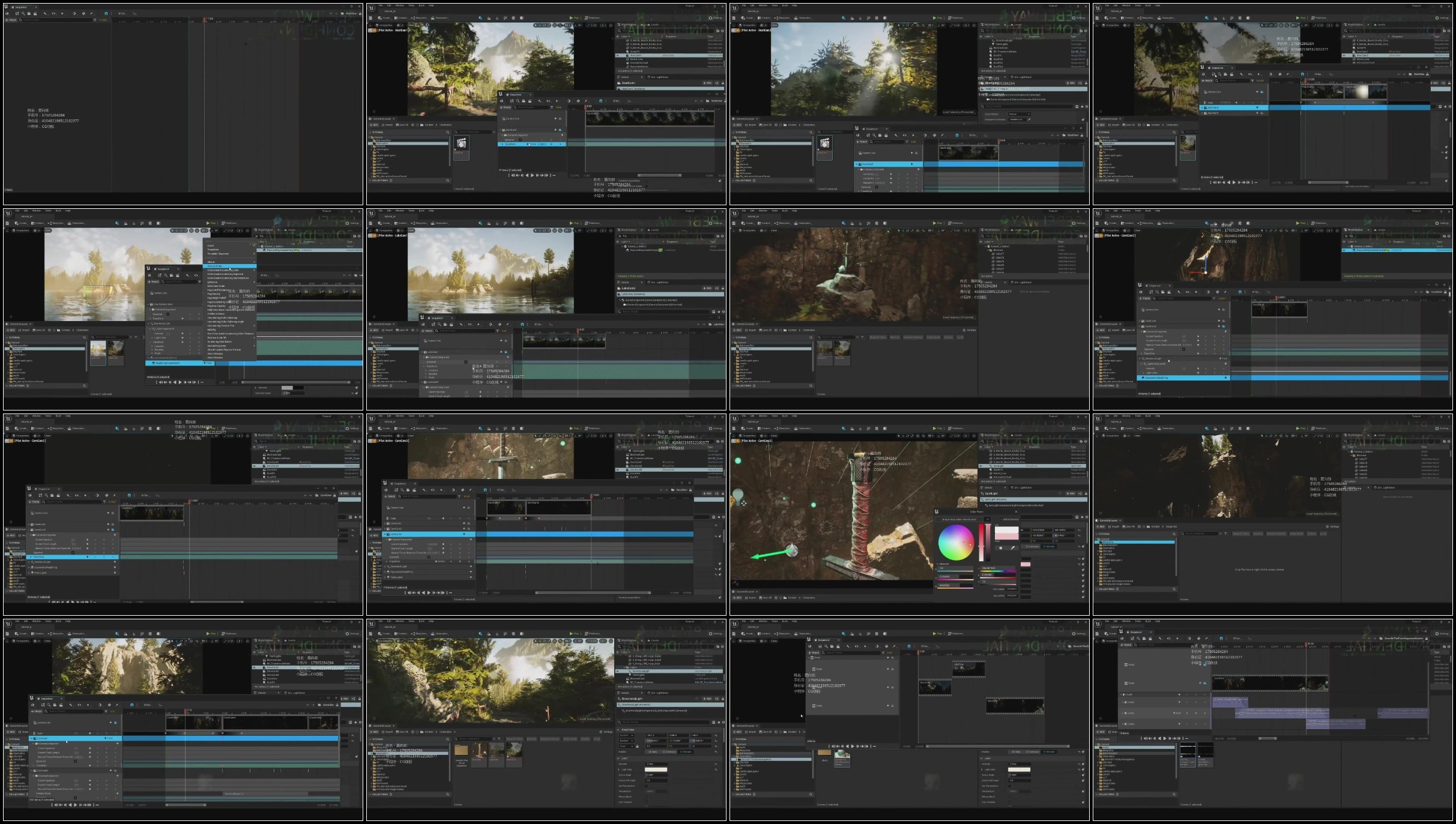1456x824 pixels.
Task: Click the wrench actions icon in the StartCam1 Sequencer toolbar
Action: 539,101
